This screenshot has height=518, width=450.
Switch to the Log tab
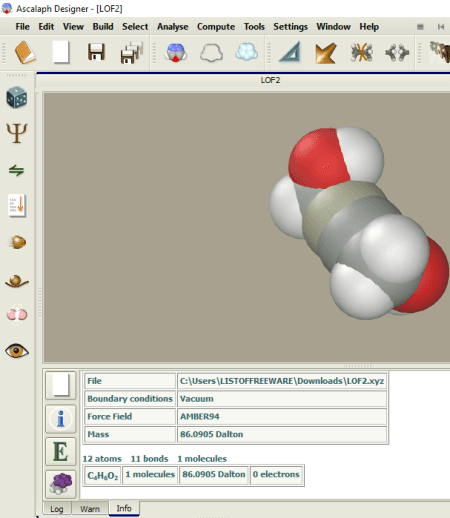57,509
